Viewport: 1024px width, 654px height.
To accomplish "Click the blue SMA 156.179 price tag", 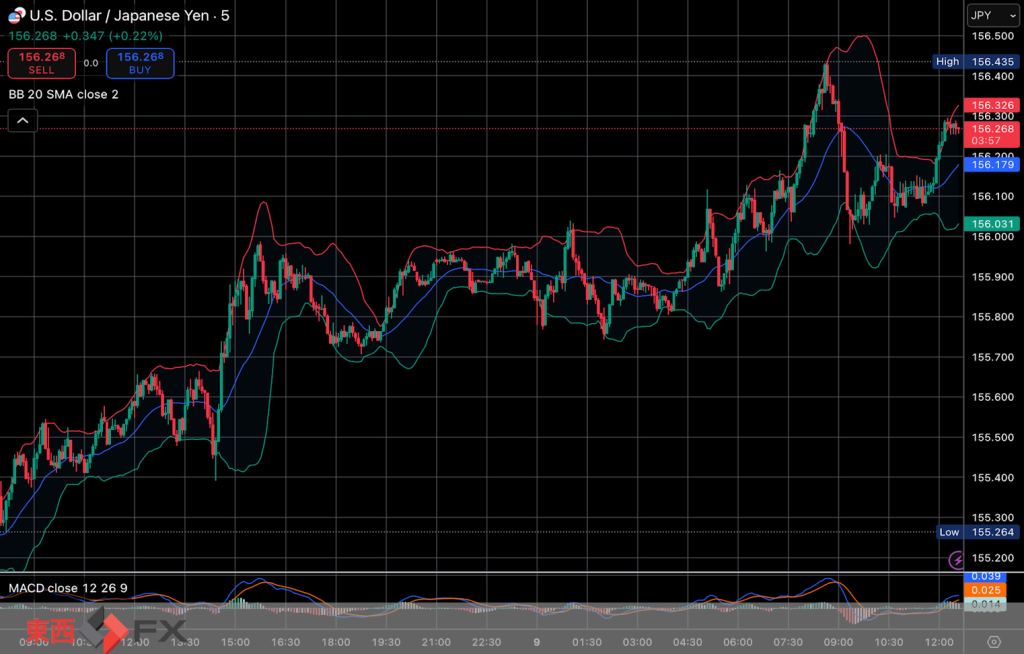I will [991, 164].
